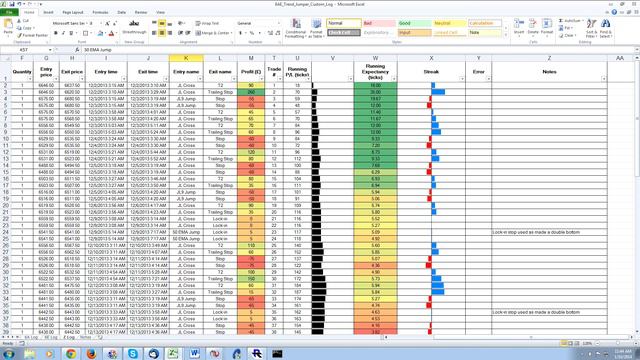Toggle the Strikethrough button
Screen dimensions: 640x360
(134, 27)
